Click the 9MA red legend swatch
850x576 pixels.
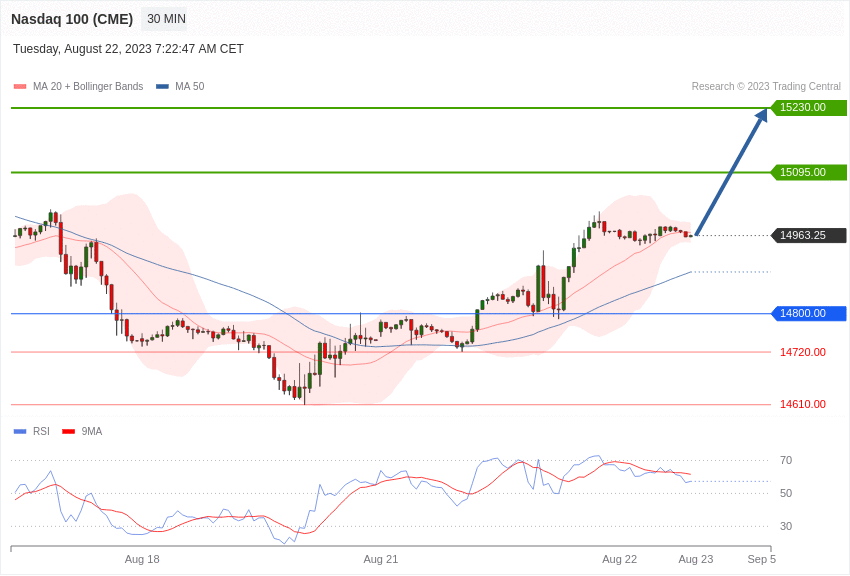(68, 431)
